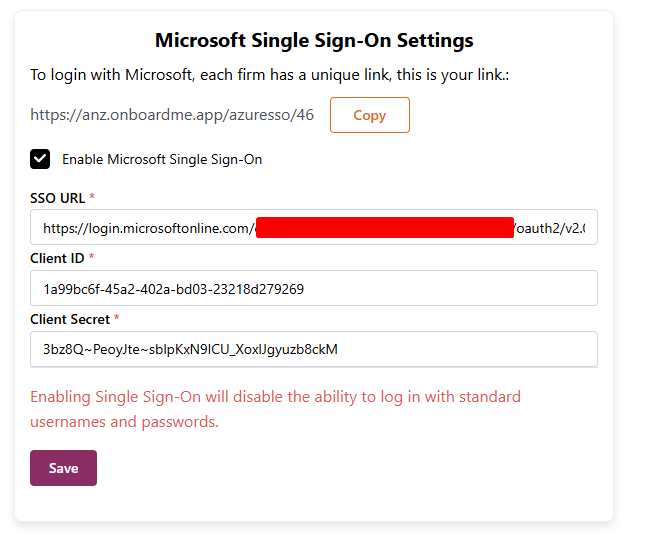Click the red Single Sign-On warning message

click(275, 409)
